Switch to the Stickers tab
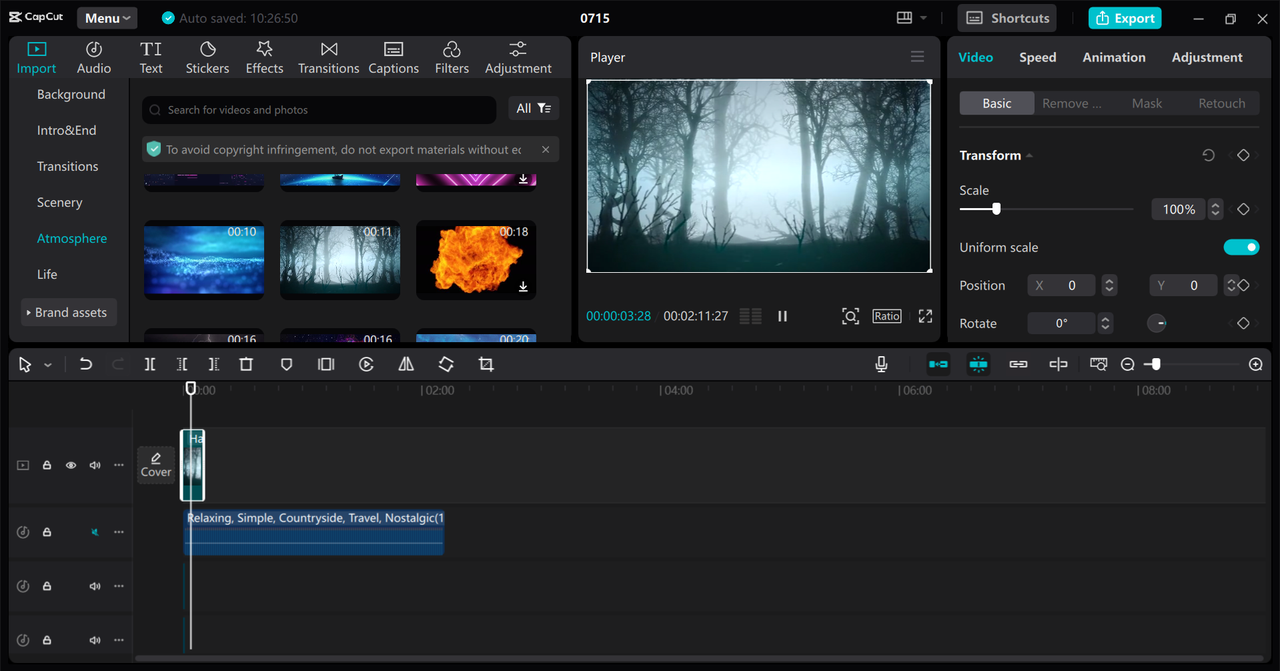1280x671 pixels. 207,58
